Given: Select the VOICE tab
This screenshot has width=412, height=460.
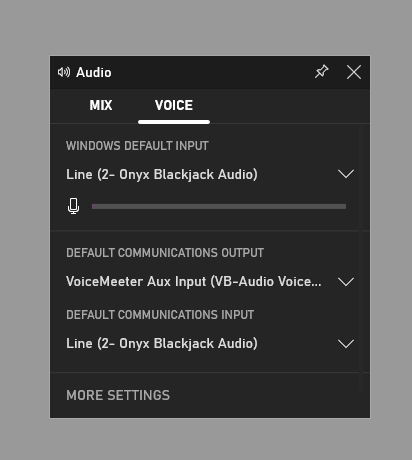Looking at the screenshot, I should [x=174, y=106].
